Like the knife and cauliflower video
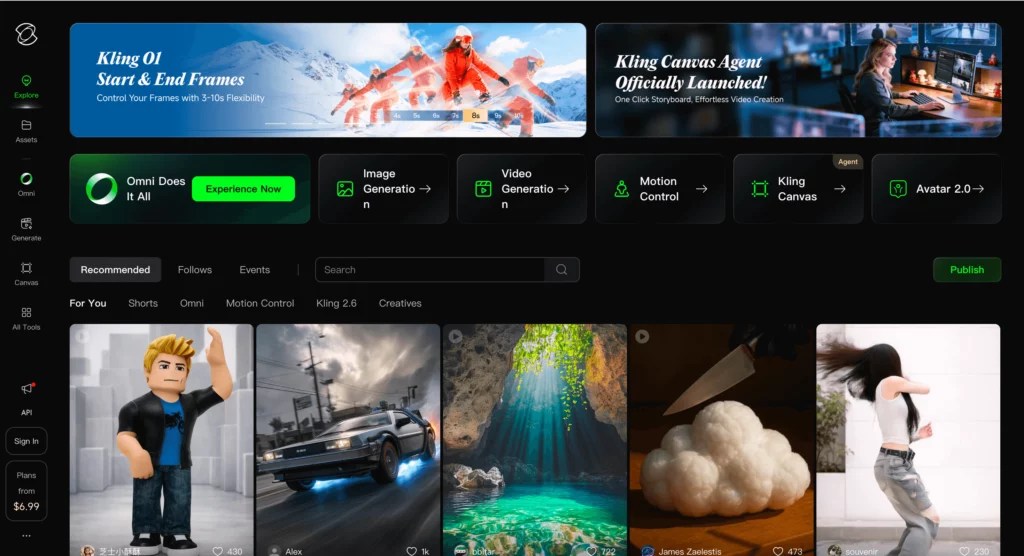The height and width of the screenshot is (556, 1024). (777, 550)
